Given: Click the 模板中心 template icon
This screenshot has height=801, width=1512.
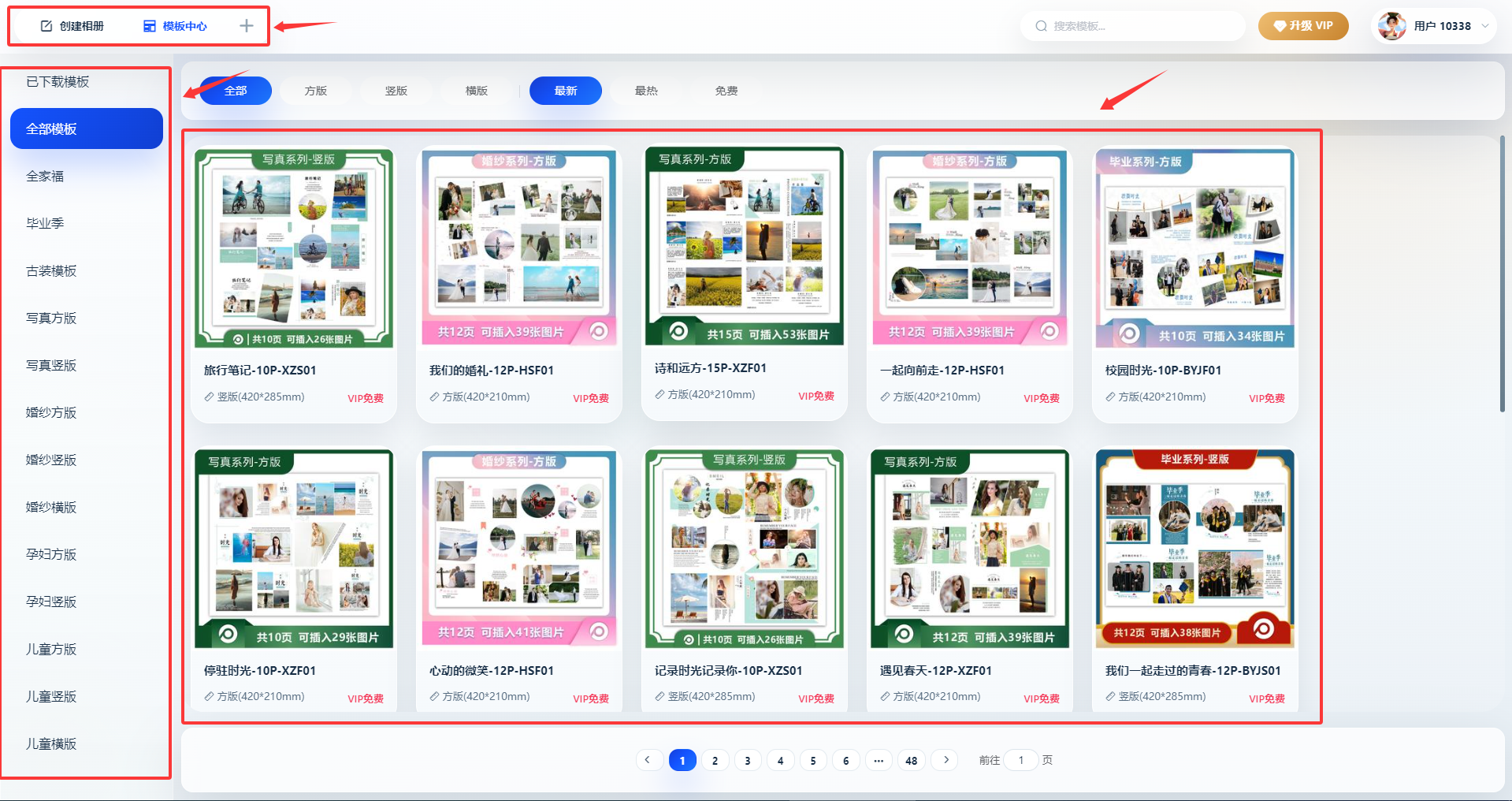Looking at the screenshot, I should pyautogui.click(x=150, y=26).
